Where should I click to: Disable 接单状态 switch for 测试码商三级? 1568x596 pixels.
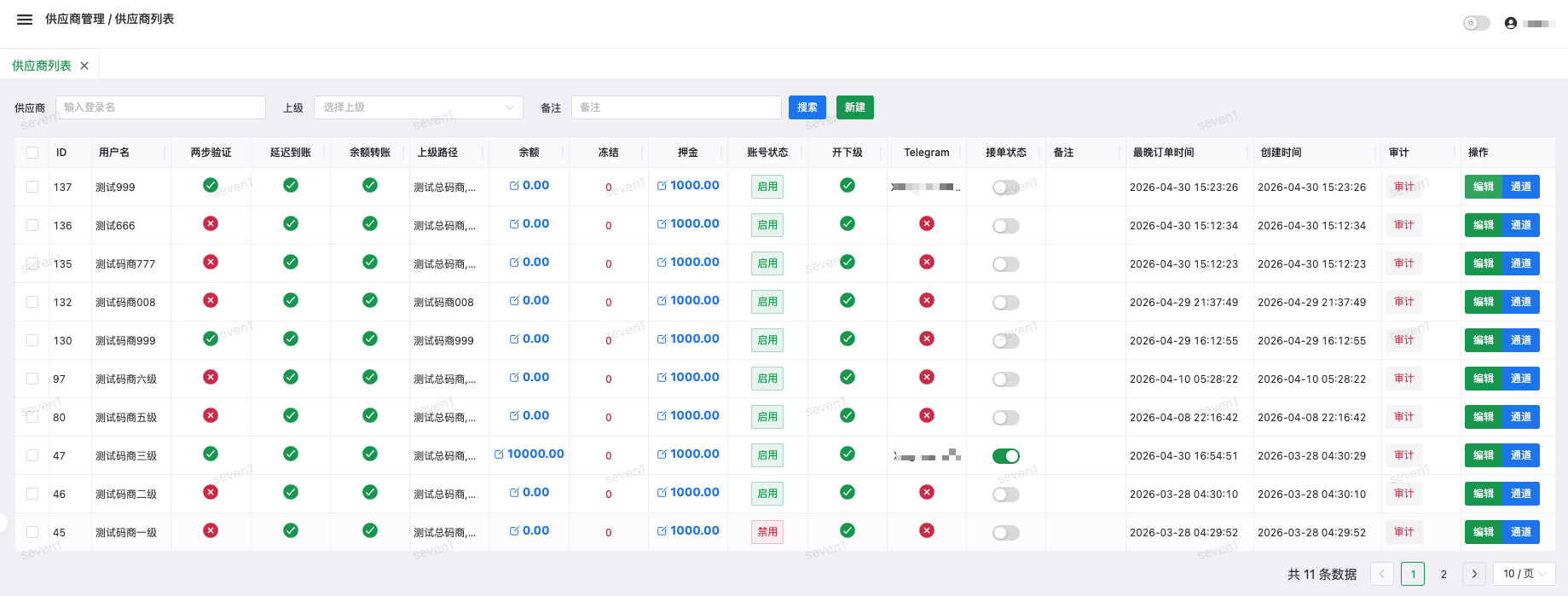point(1006,456)
